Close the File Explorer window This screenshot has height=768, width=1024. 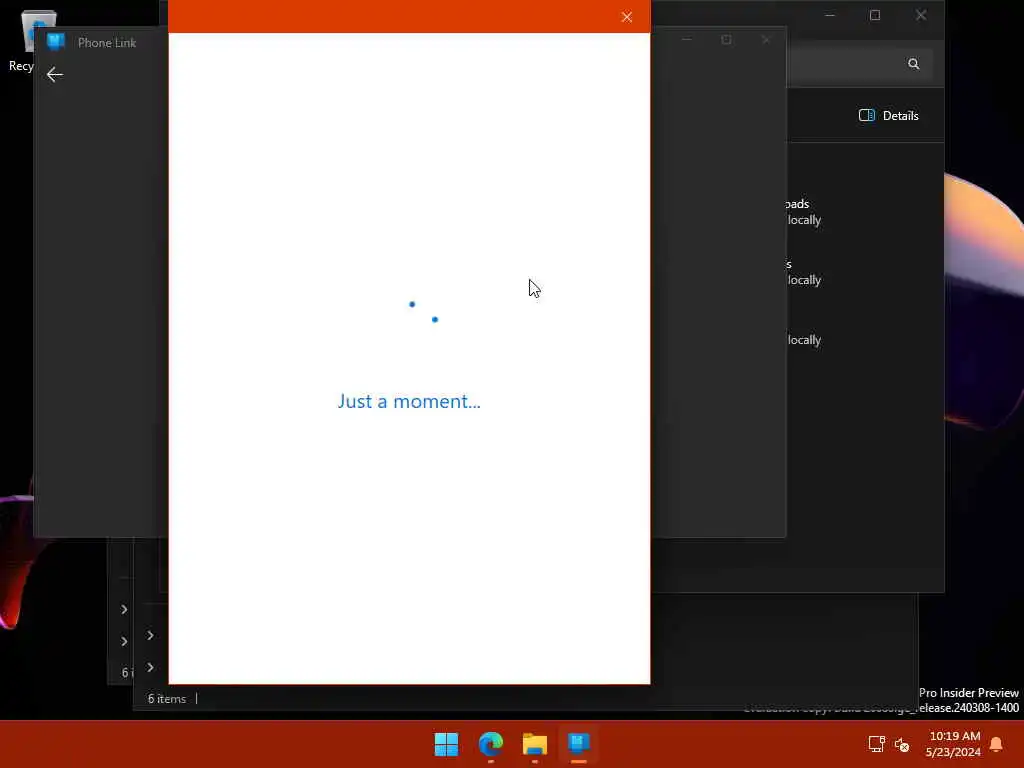tap(921, 15)
